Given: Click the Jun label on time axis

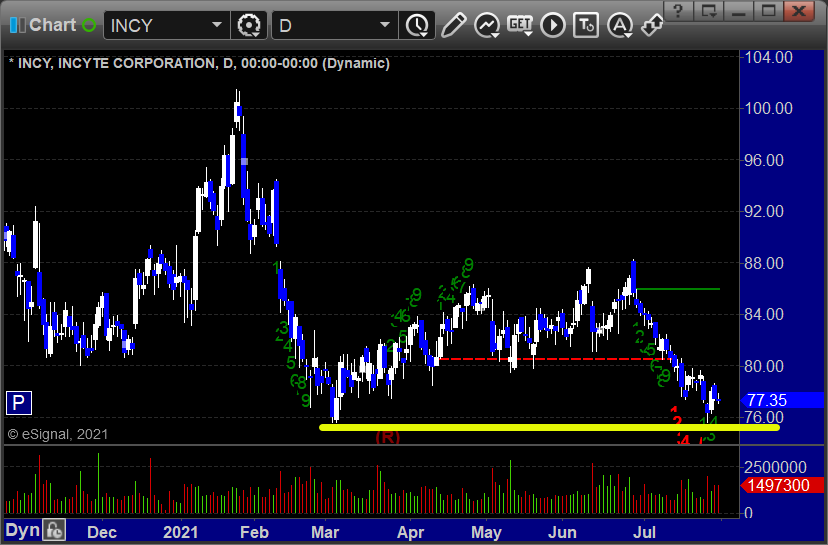Looking at the screenshot, I should 562,532.
